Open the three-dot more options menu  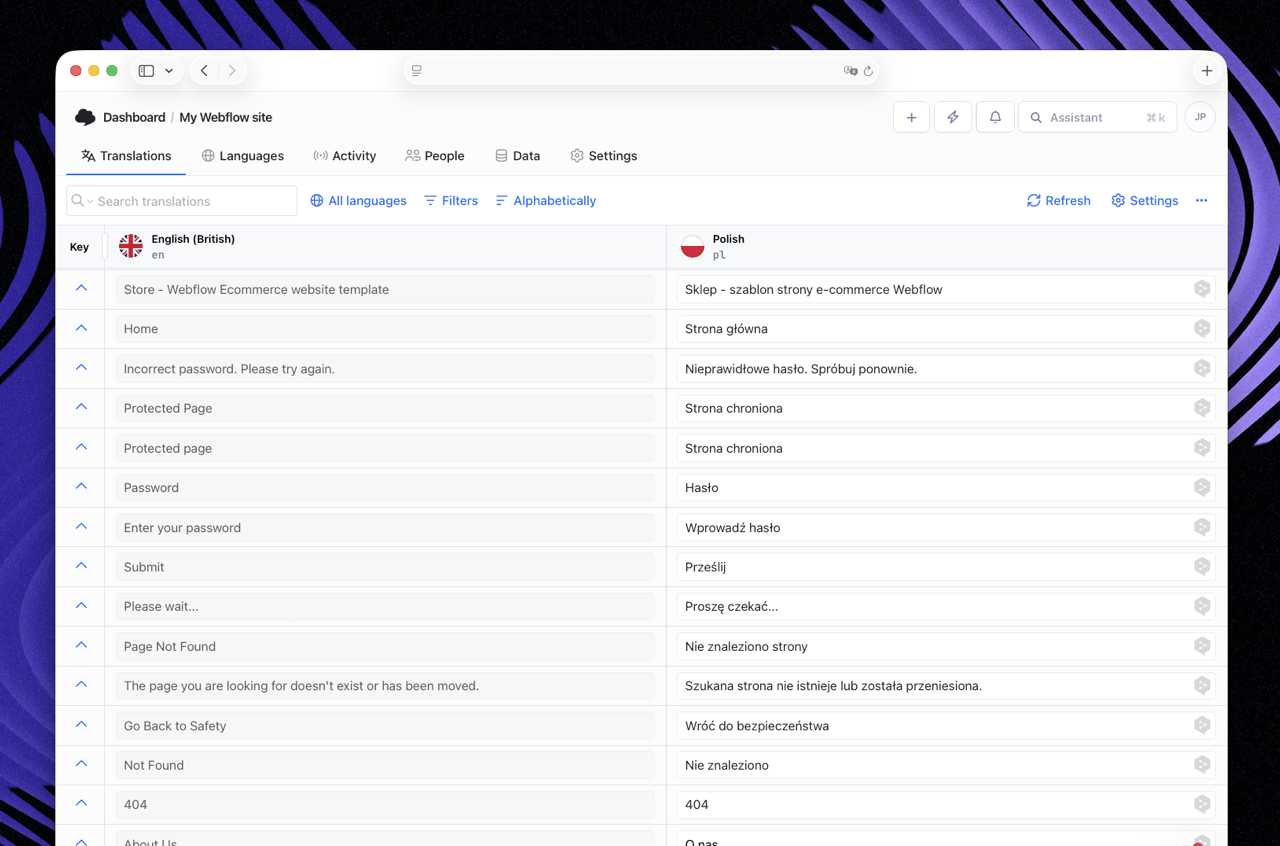click(1201, 200)
